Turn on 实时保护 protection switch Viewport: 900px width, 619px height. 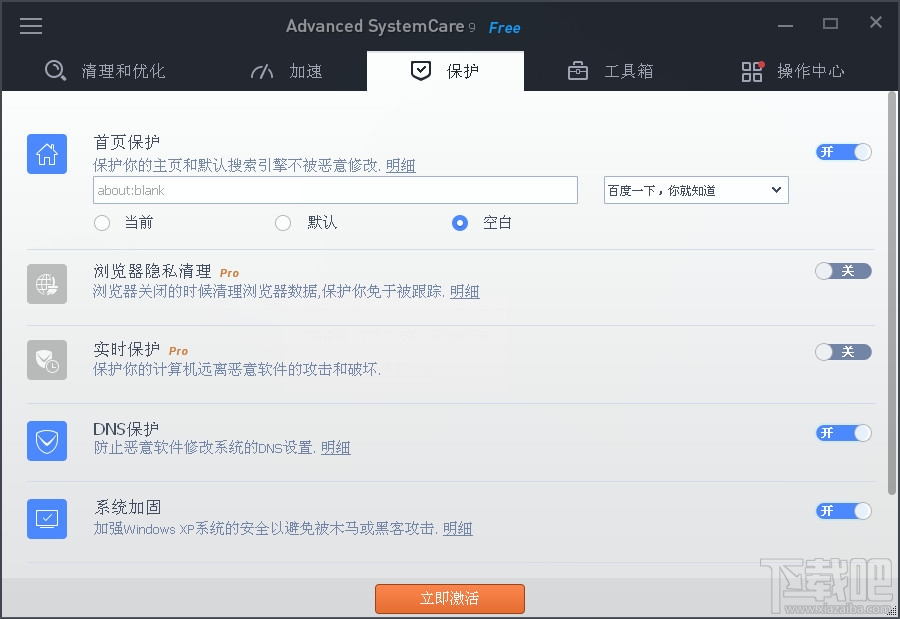[843, 351]
